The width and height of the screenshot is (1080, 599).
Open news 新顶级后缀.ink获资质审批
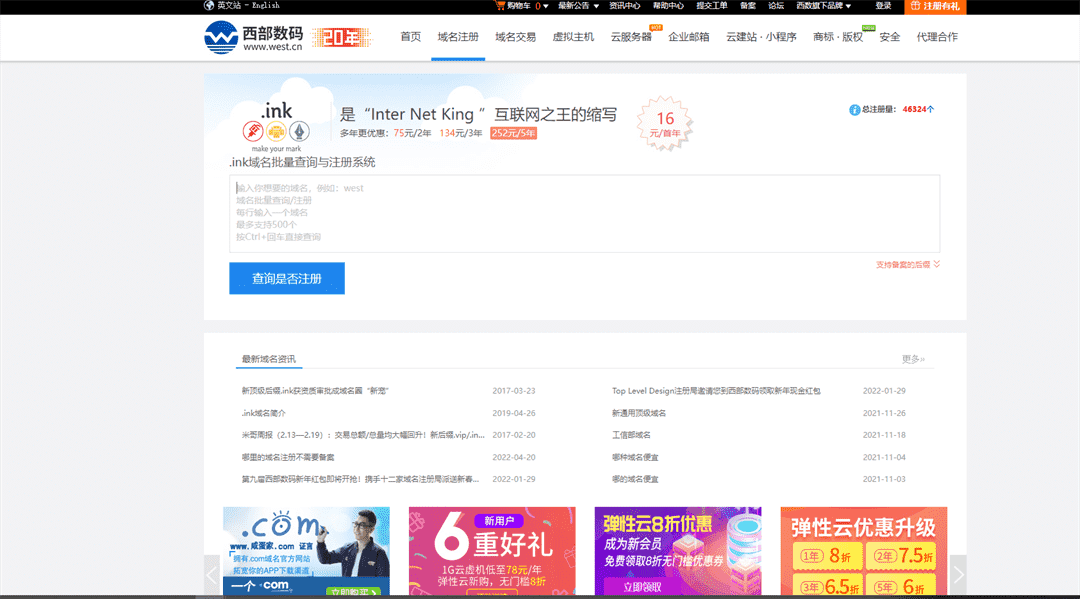point(315,390)
